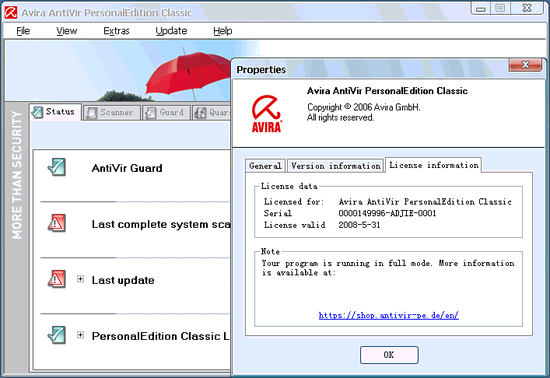Click the AntiVir Guard checkmark status icon

coord(56,167)
